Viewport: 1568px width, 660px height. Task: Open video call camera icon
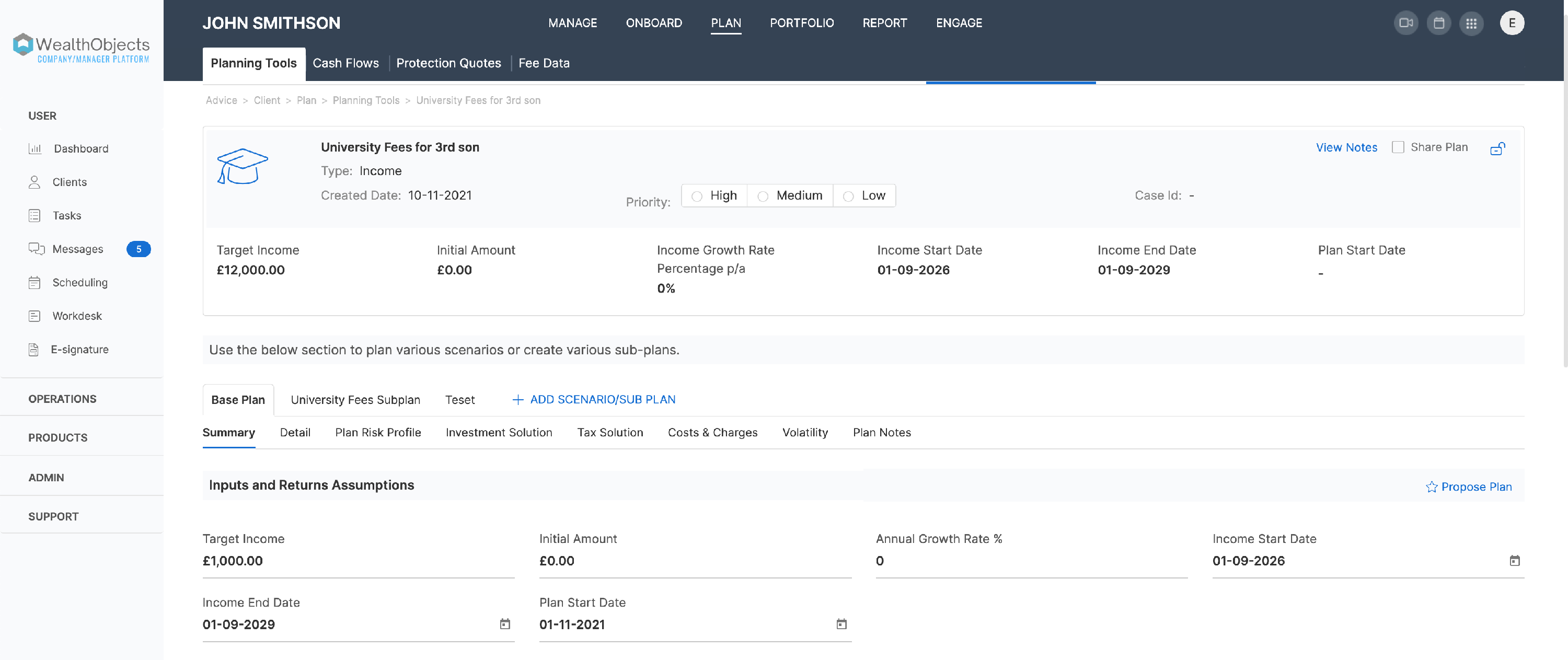click(x=1405, y=23)
